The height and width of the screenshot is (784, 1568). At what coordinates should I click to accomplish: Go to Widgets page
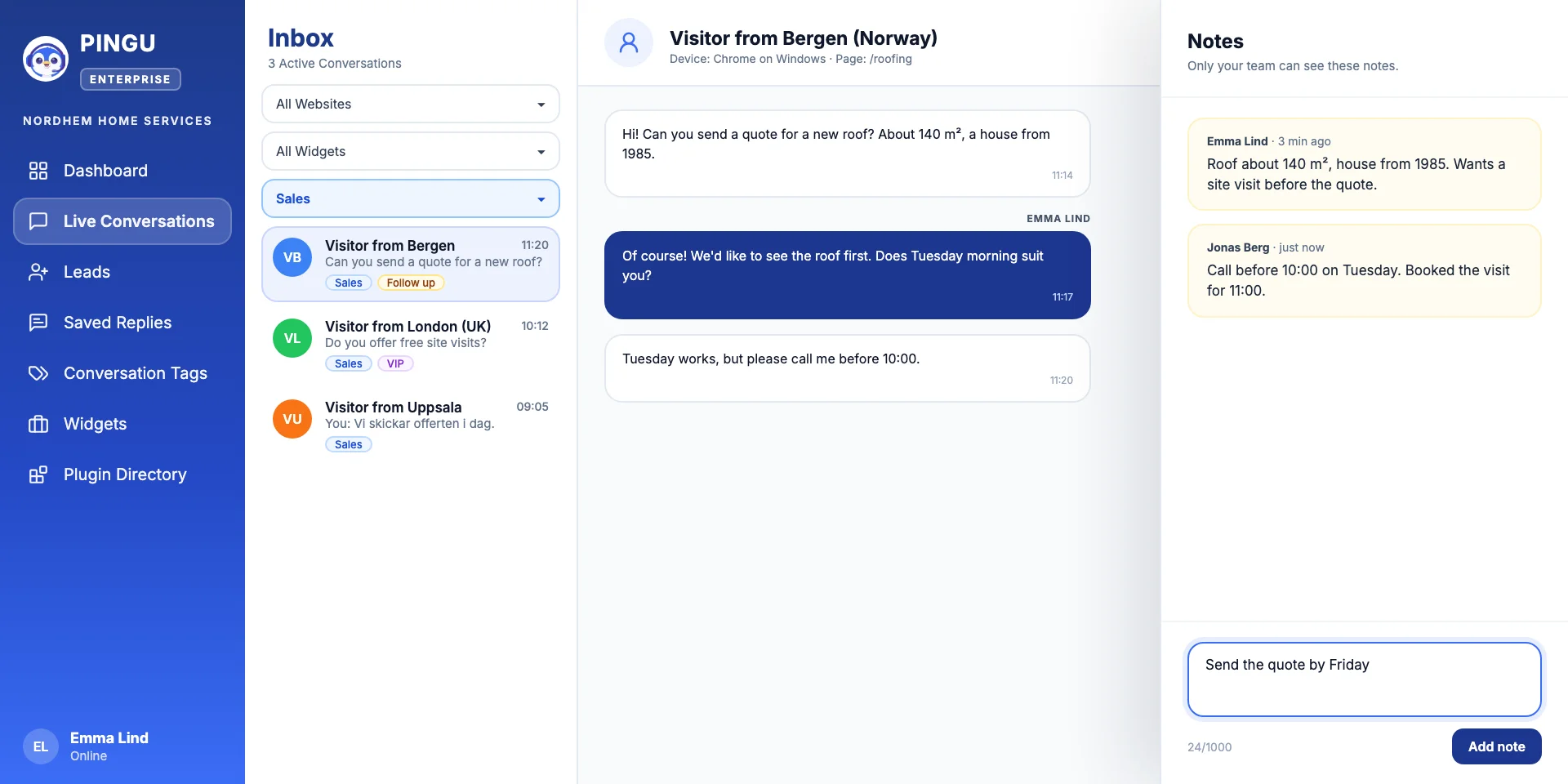click(x=122, y=424)
